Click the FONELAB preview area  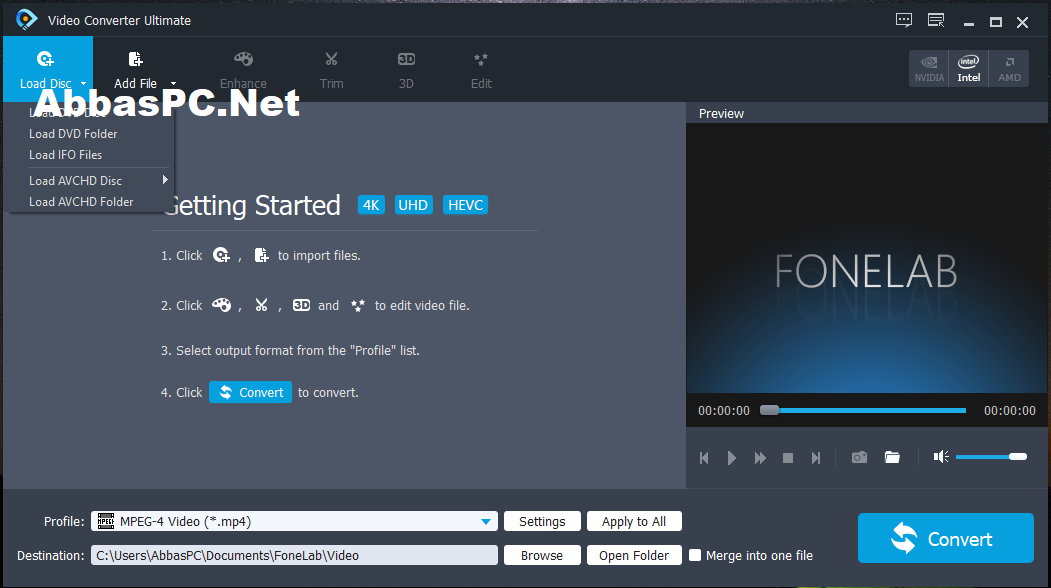(x=867, y=258)
